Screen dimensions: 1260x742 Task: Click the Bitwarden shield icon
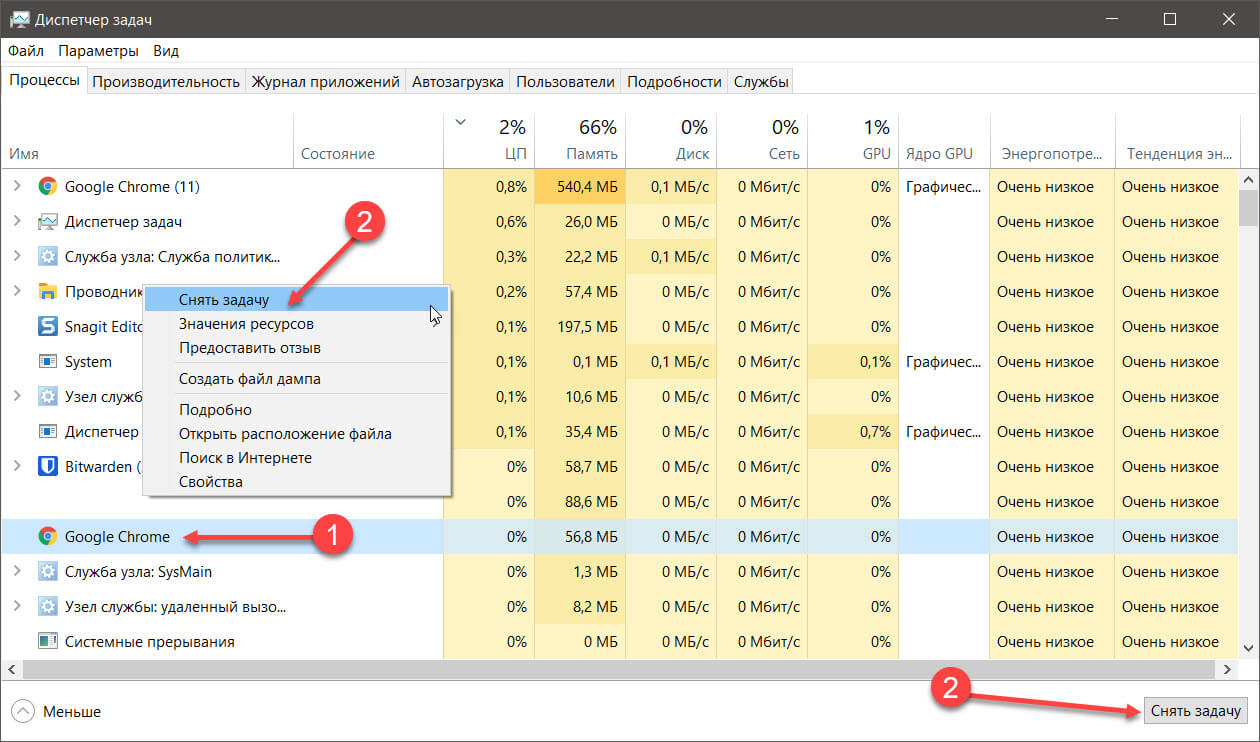(47, 467)
